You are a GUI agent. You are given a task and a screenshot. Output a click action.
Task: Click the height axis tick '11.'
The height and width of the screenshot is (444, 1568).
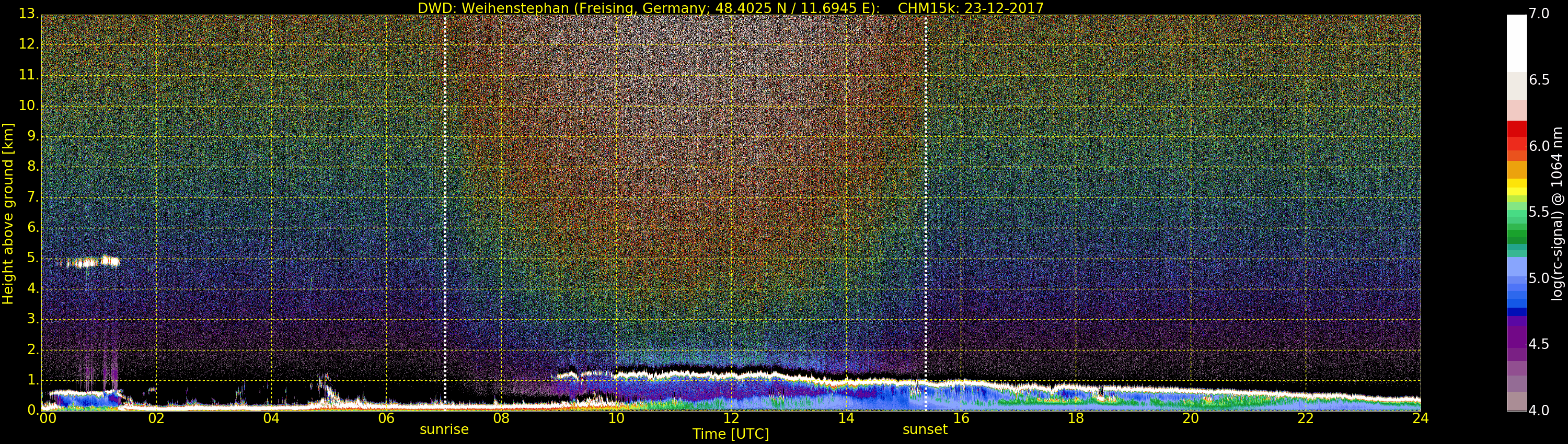[x=28, y=75]
